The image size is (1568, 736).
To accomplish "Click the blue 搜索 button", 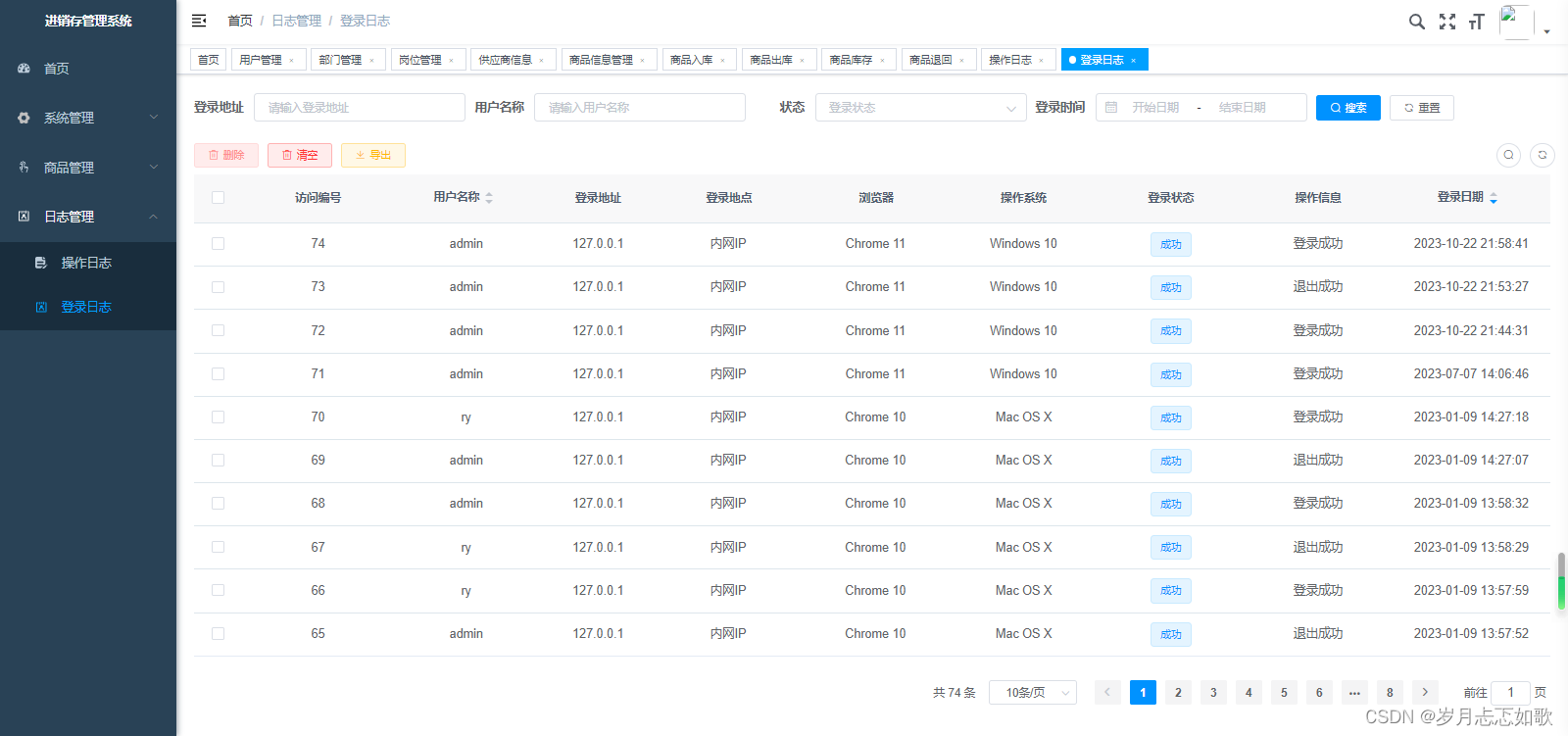I will 1348,108.
